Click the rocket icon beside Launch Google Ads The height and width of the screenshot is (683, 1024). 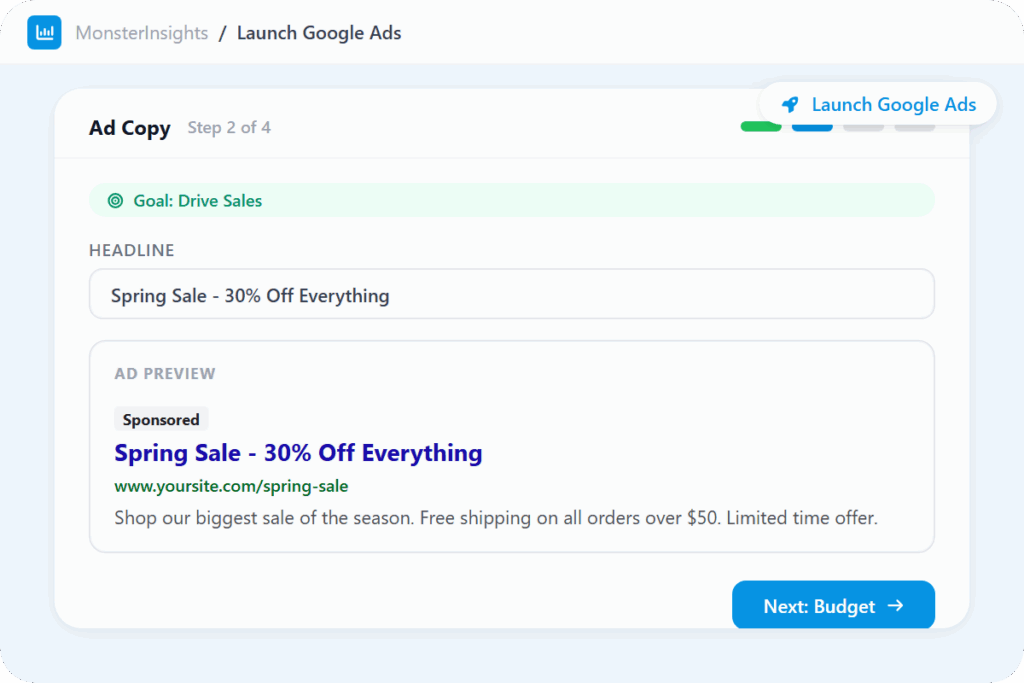click(x=790, y=104)
